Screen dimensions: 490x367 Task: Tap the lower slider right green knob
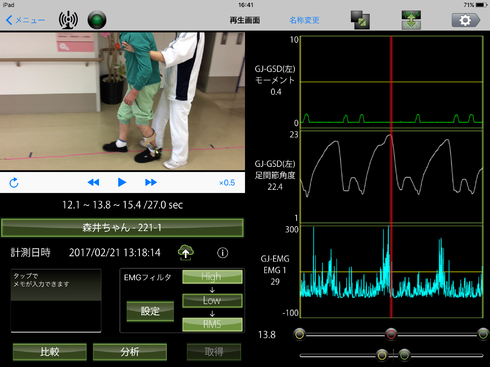pos(404,355)
